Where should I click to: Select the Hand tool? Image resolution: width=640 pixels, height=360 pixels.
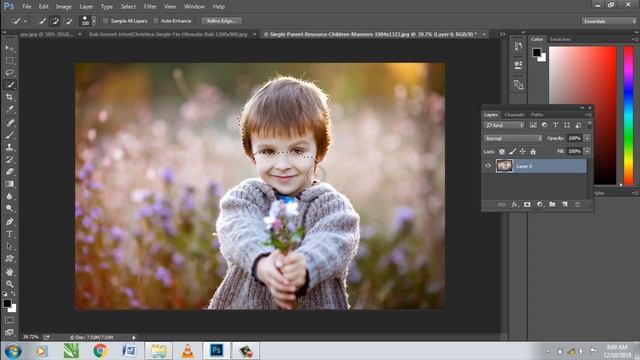9,271
